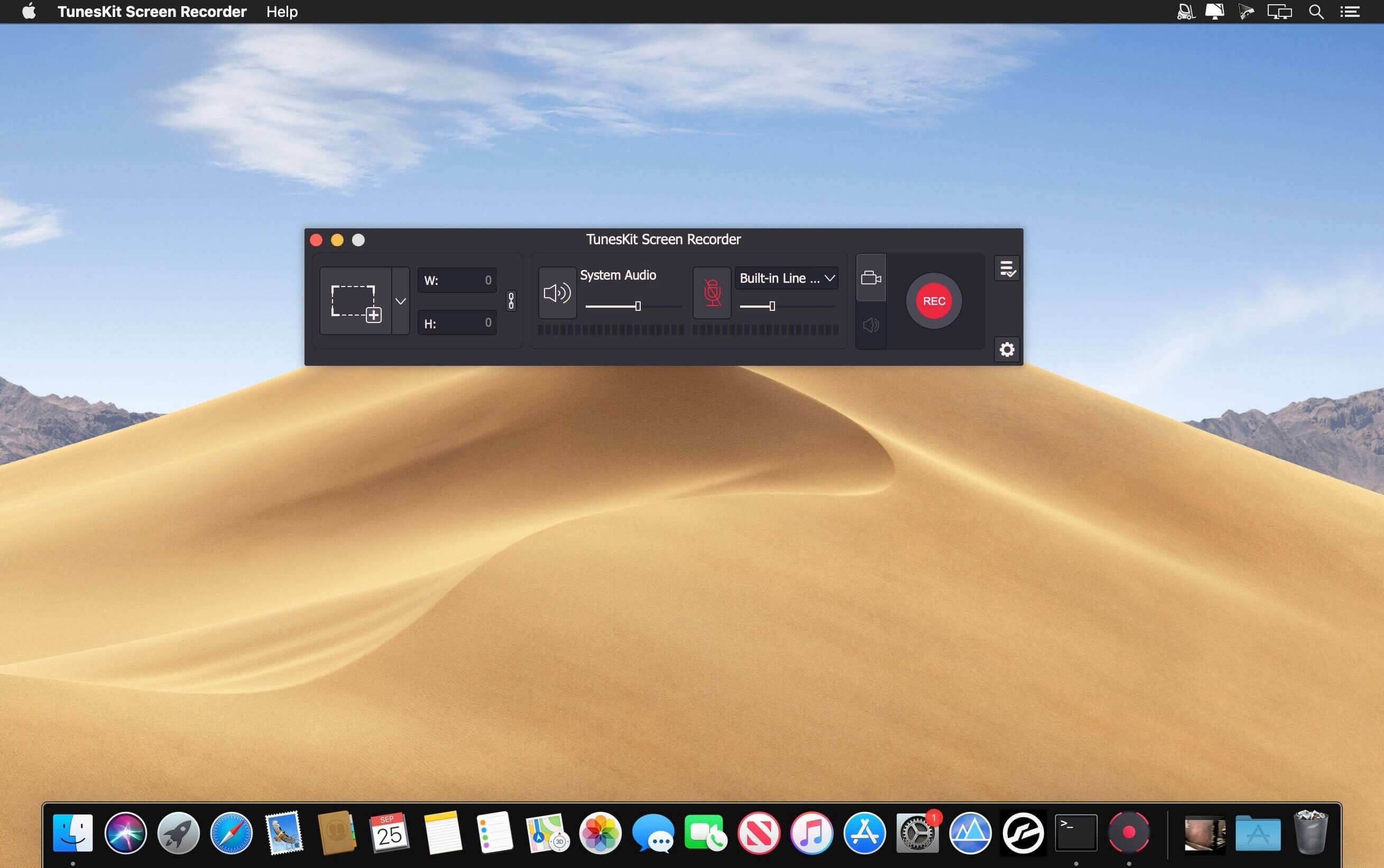Open Spotlight search from menu bar
The width and height of the screenshot is (1384, 868).
[x=1316, y=12]
